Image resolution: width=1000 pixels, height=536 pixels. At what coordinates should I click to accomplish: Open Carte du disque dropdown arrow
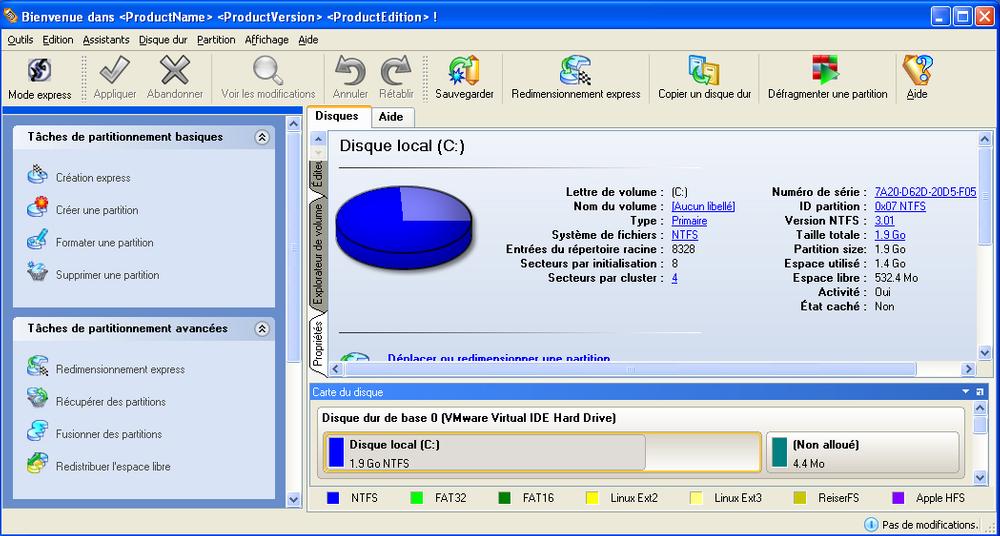[x=966, y=392]
